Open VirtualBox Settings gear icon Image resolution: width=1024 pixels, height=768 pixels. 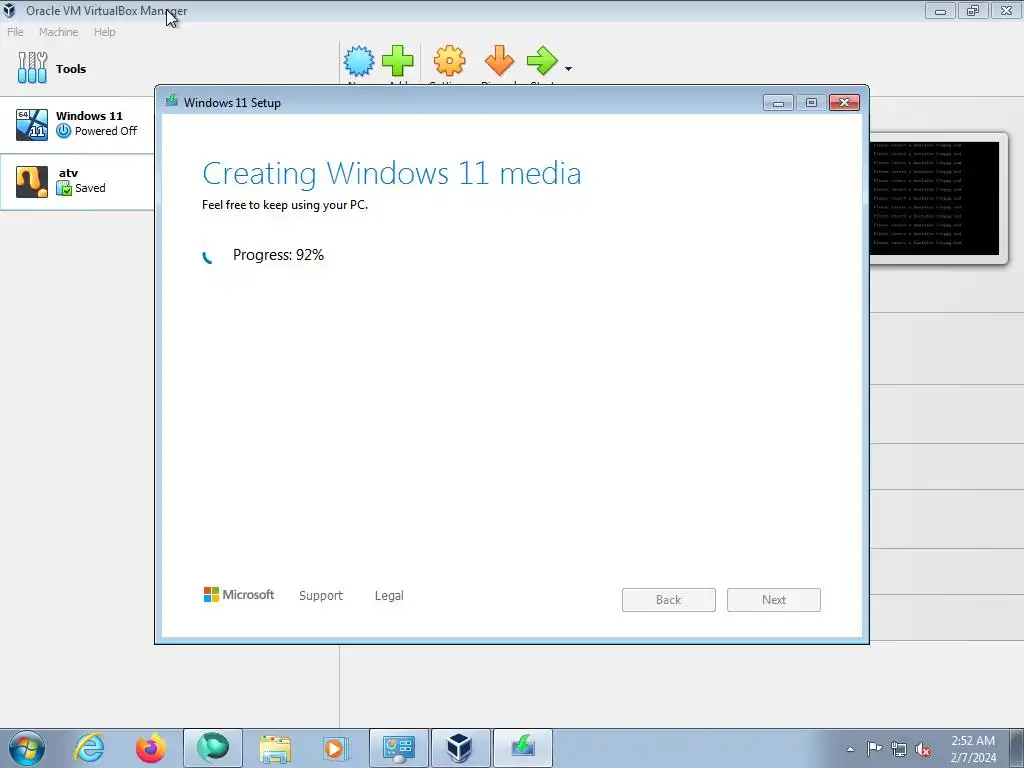[x=449, y=61]
